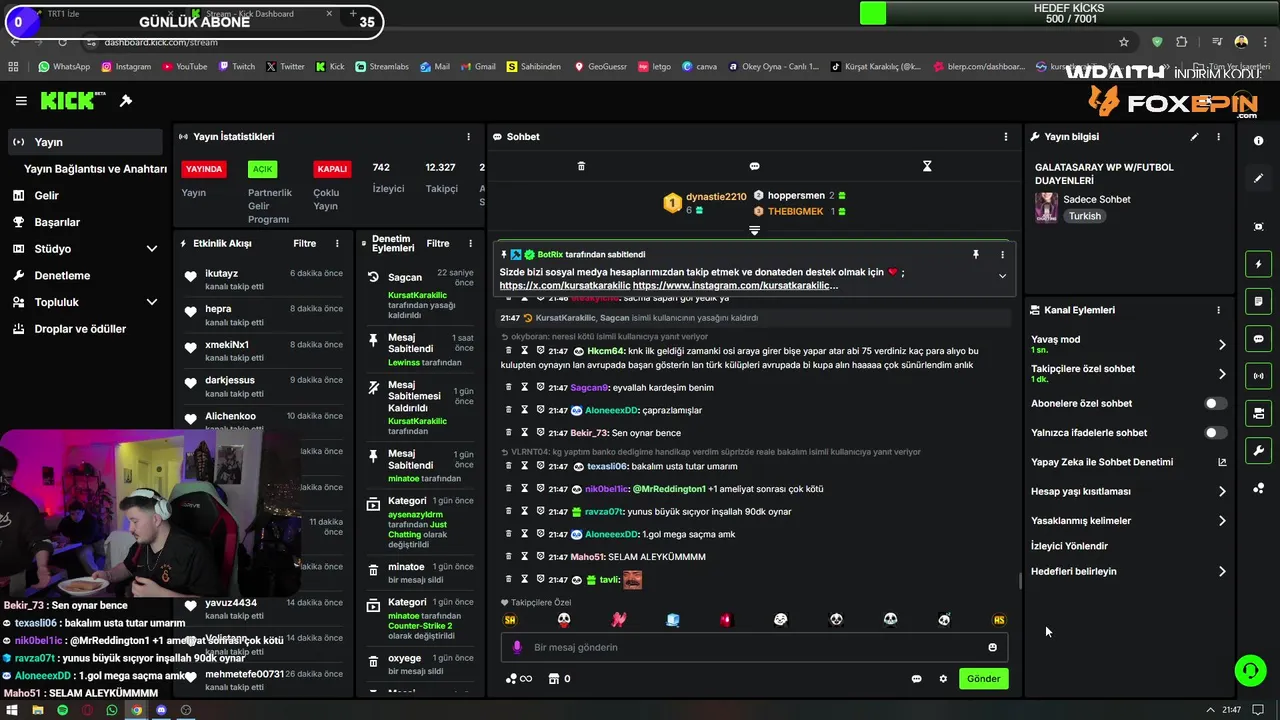Image resolution: width=1280 pixels, height=720 pixels.
Task: Expand the pinned message with chevron
Action: 1002,276
